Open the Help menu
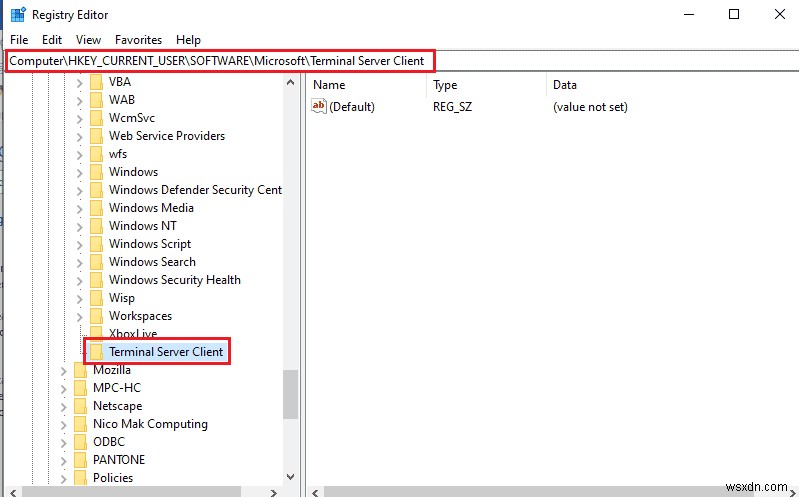 189,40
